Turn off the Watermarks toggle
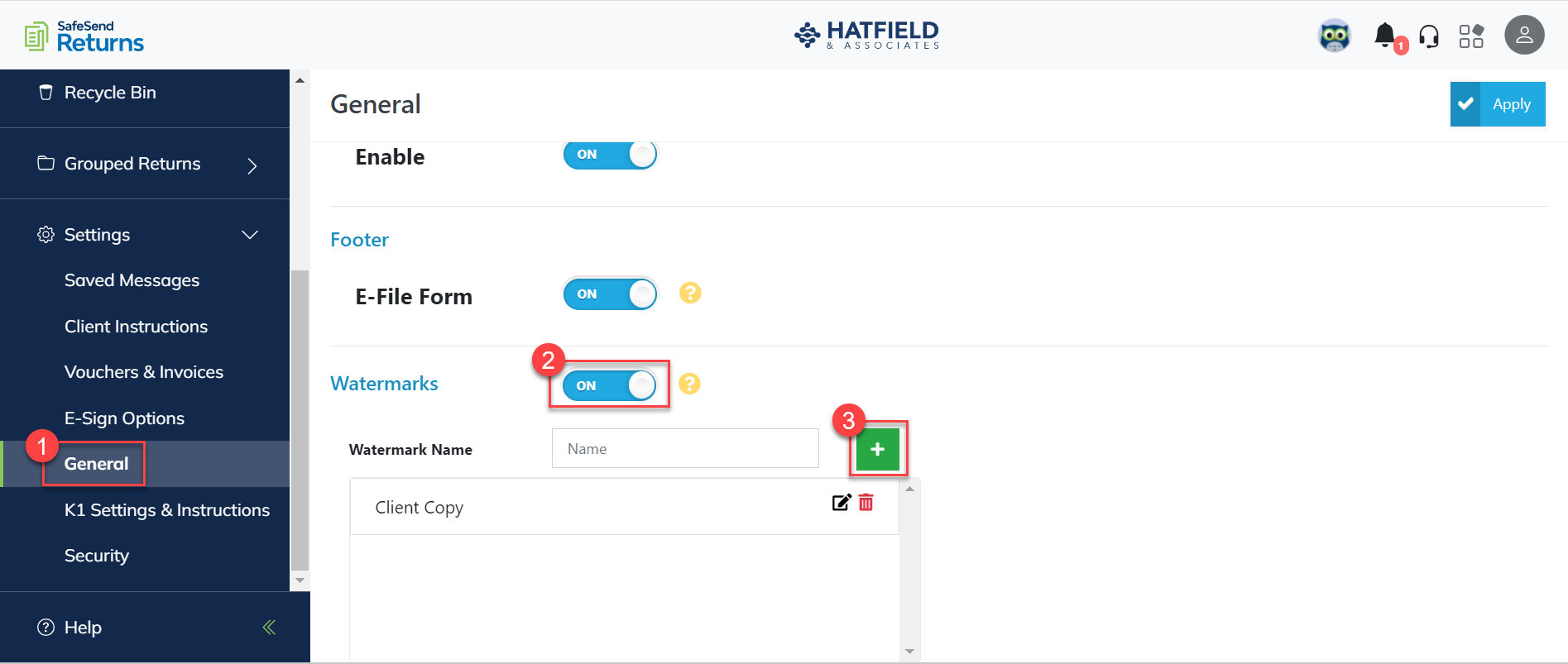The image size is (1568, 664). click(x=608, y=385)
